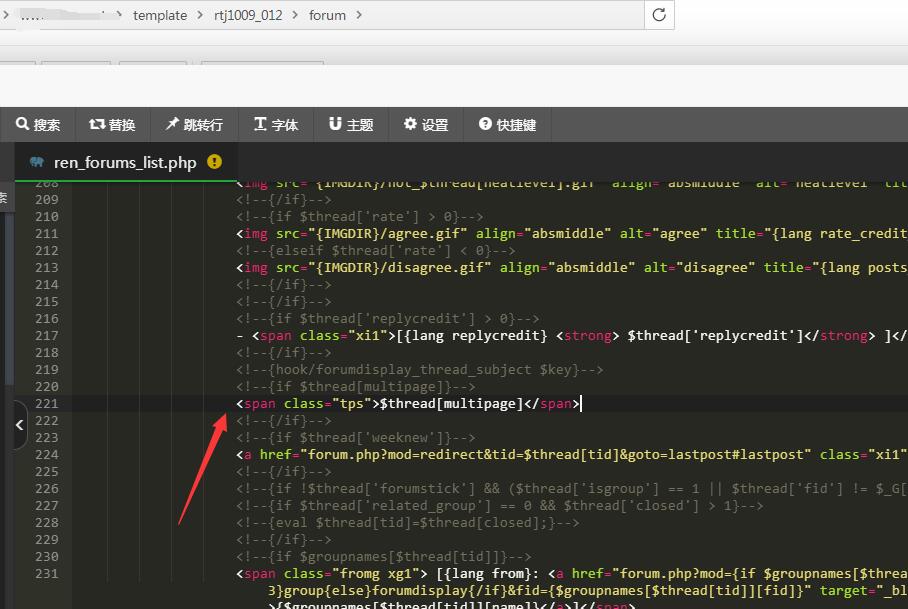Click the refresh icon beside path bar

(x=659, y=15)
